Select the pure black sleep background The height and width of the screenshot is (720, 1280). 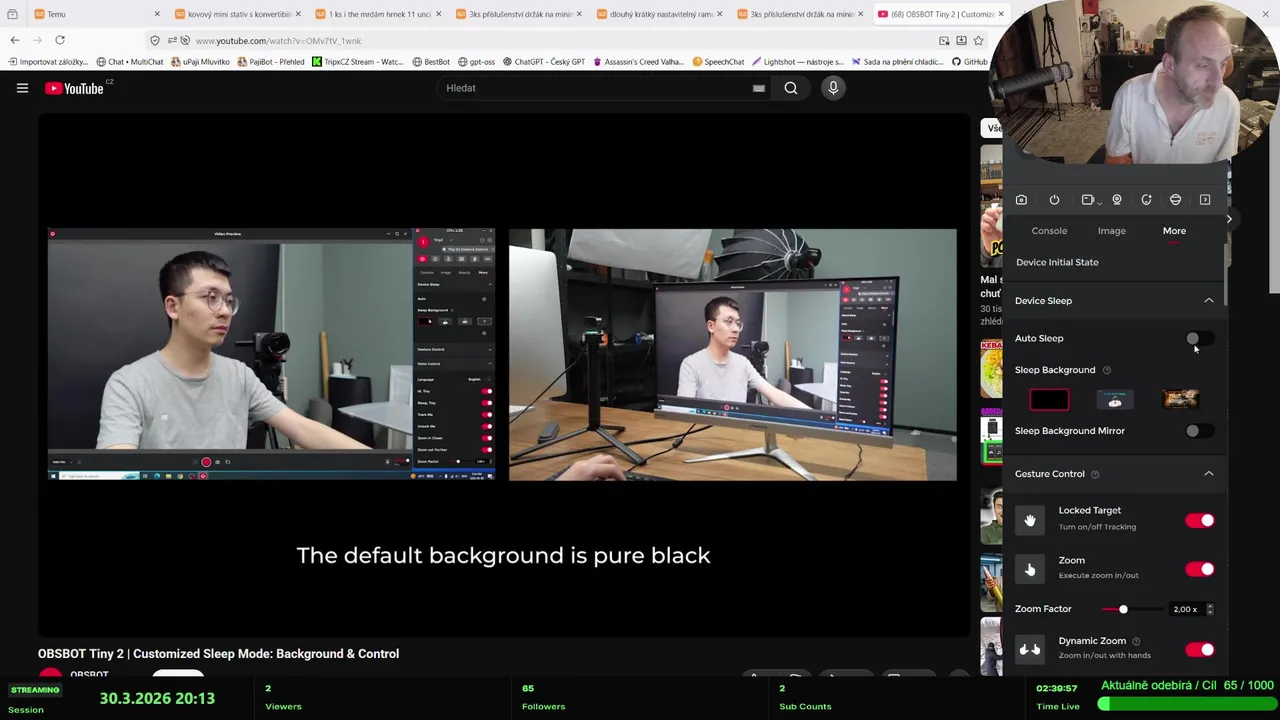click(1049, 400)
